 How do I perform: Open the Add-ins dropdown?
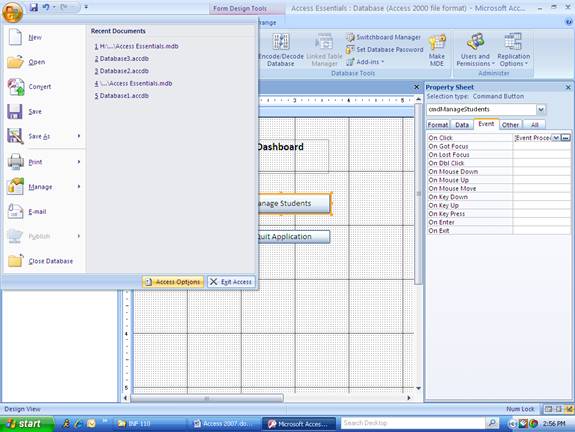pyautogui.click(x=365, y=62)
